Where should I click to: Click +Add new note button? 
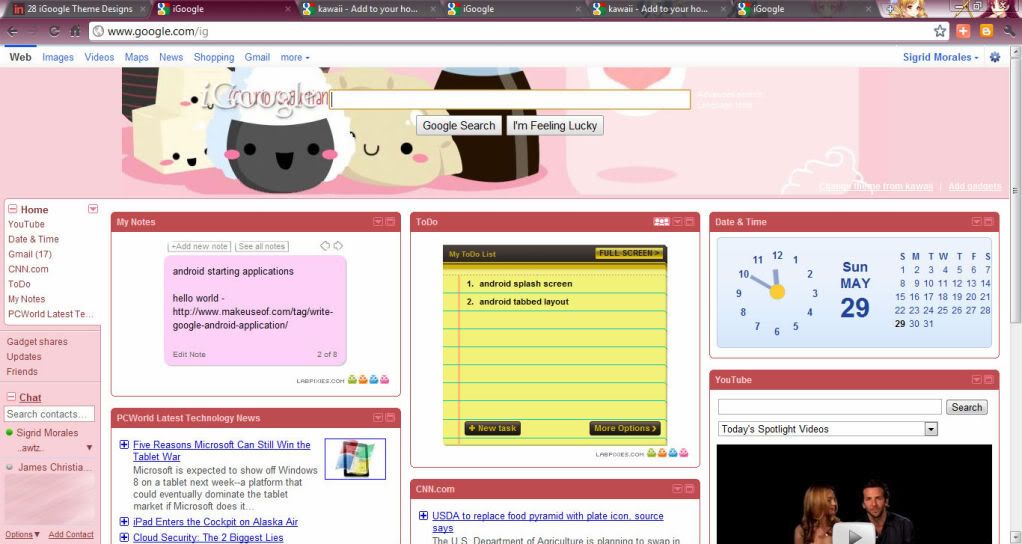(199, 246)
